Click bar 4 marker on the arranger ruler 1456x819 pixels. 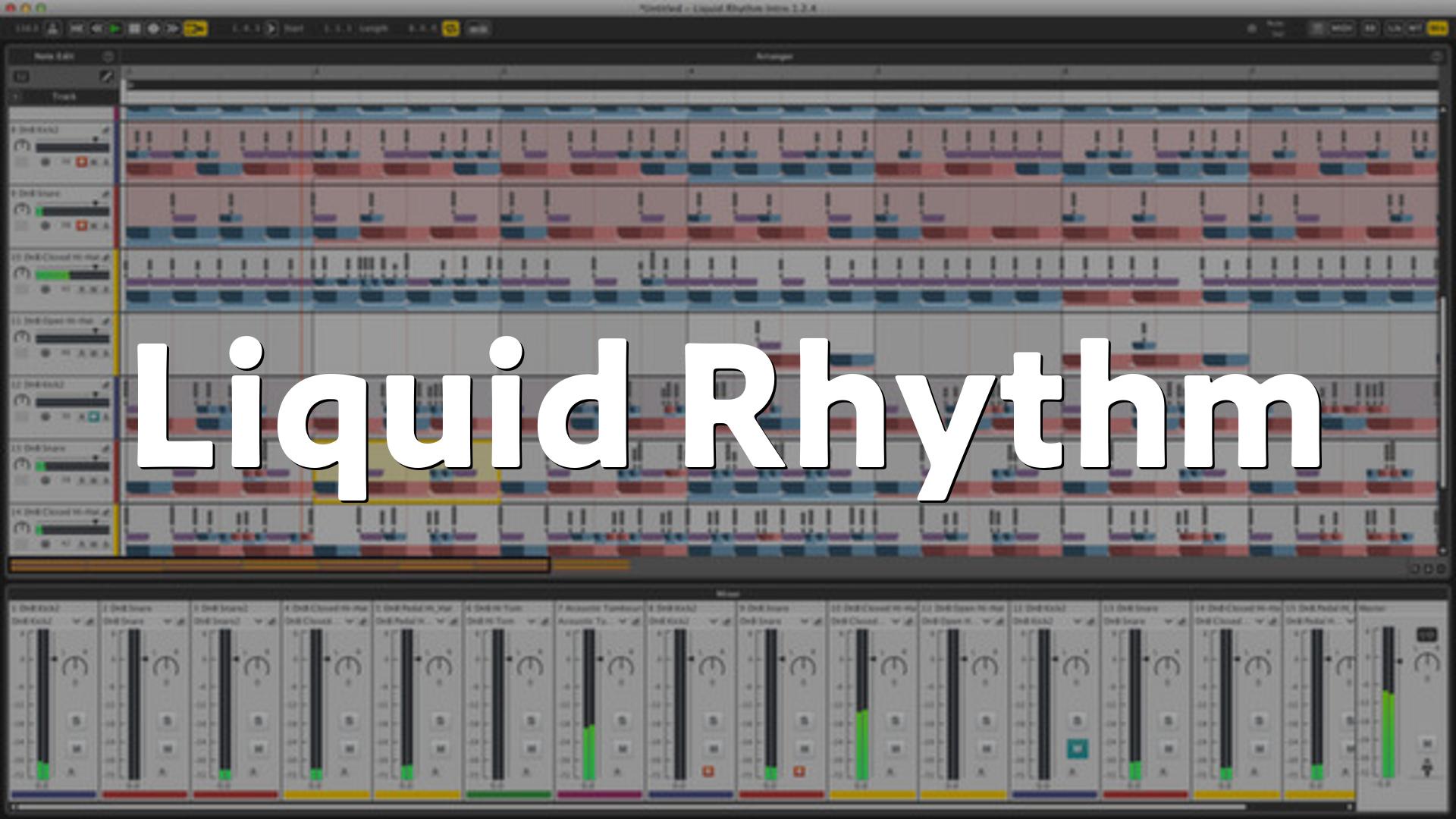691,72
